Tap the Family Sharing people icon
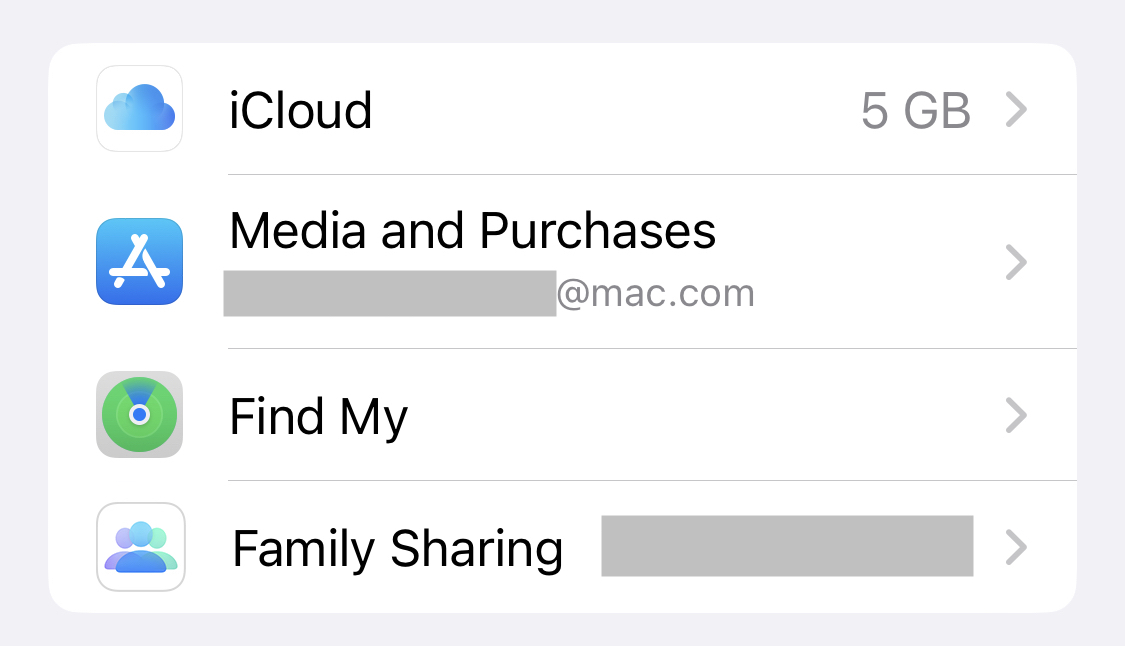 coord(141,547)
